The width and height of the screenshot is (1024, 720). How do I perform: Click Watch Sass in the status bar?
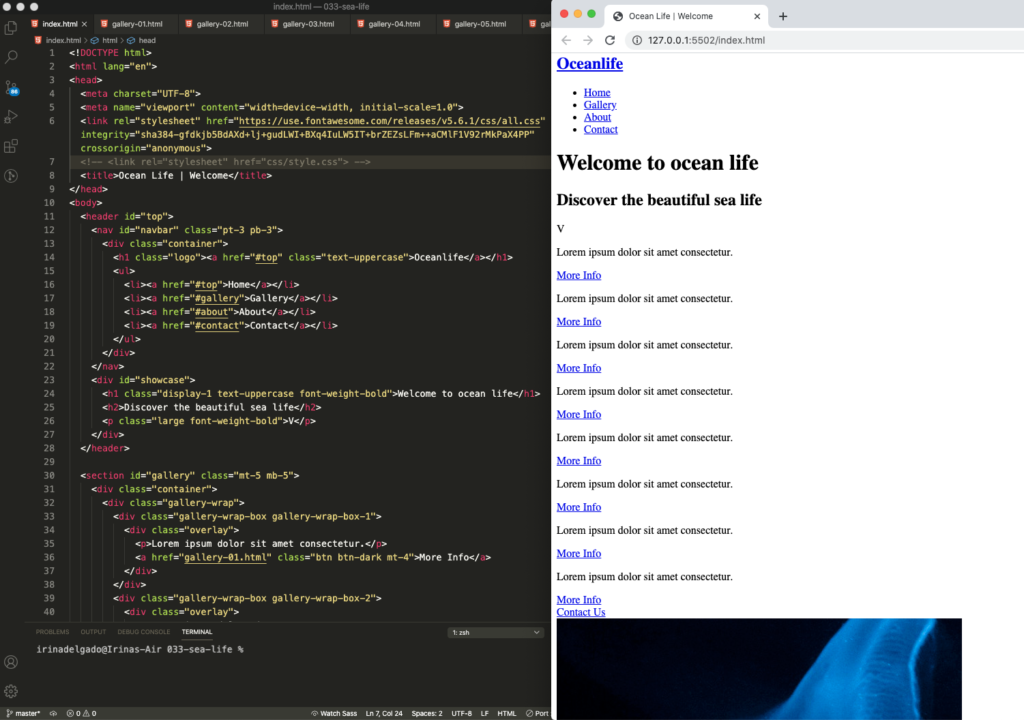[x=334, y=713]
